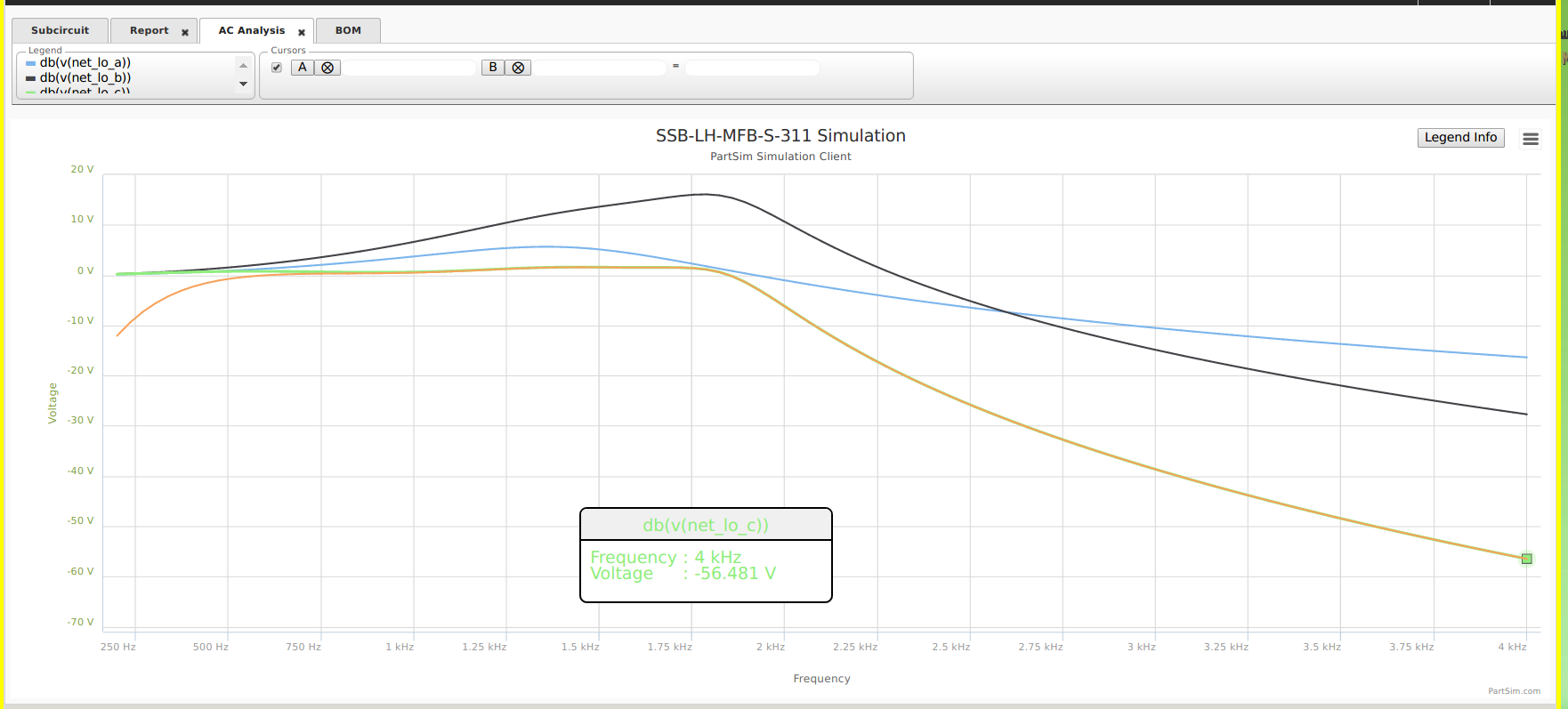Switch to the Report tab
This screenshot has height=709, width=1568.
(149, 30)
